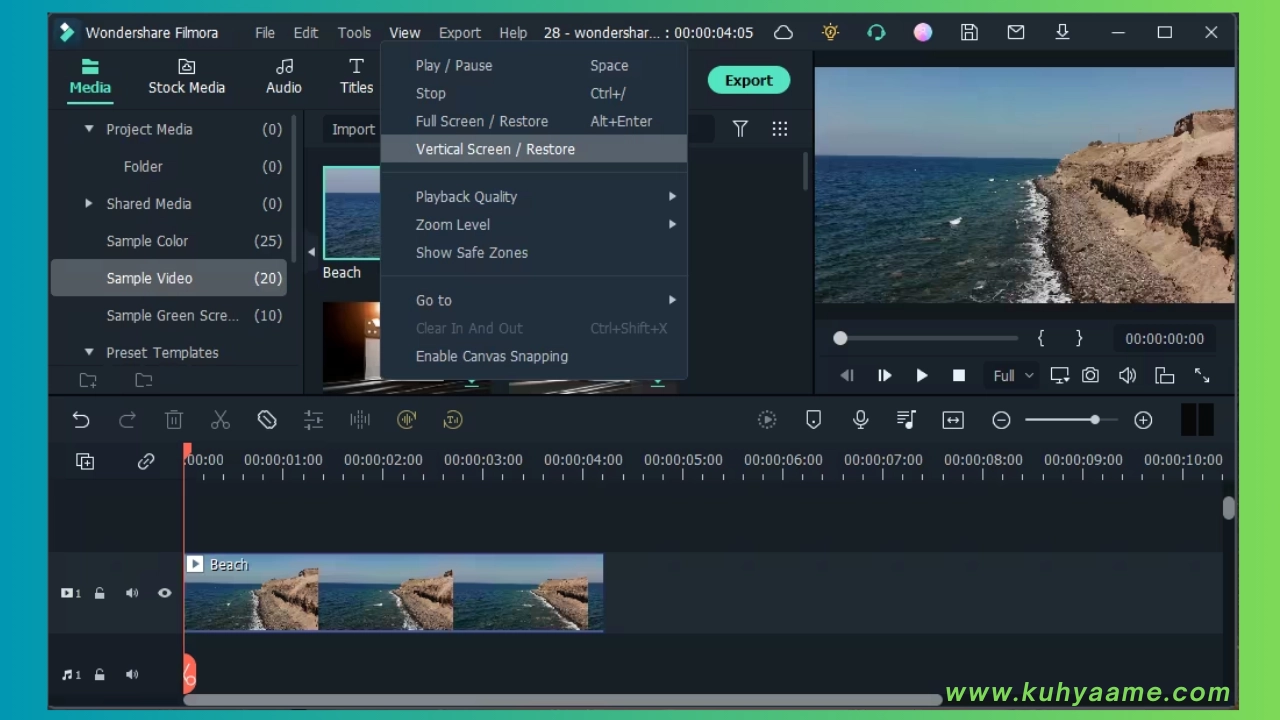Open preview display settings monitor icon

[1059, 376]
